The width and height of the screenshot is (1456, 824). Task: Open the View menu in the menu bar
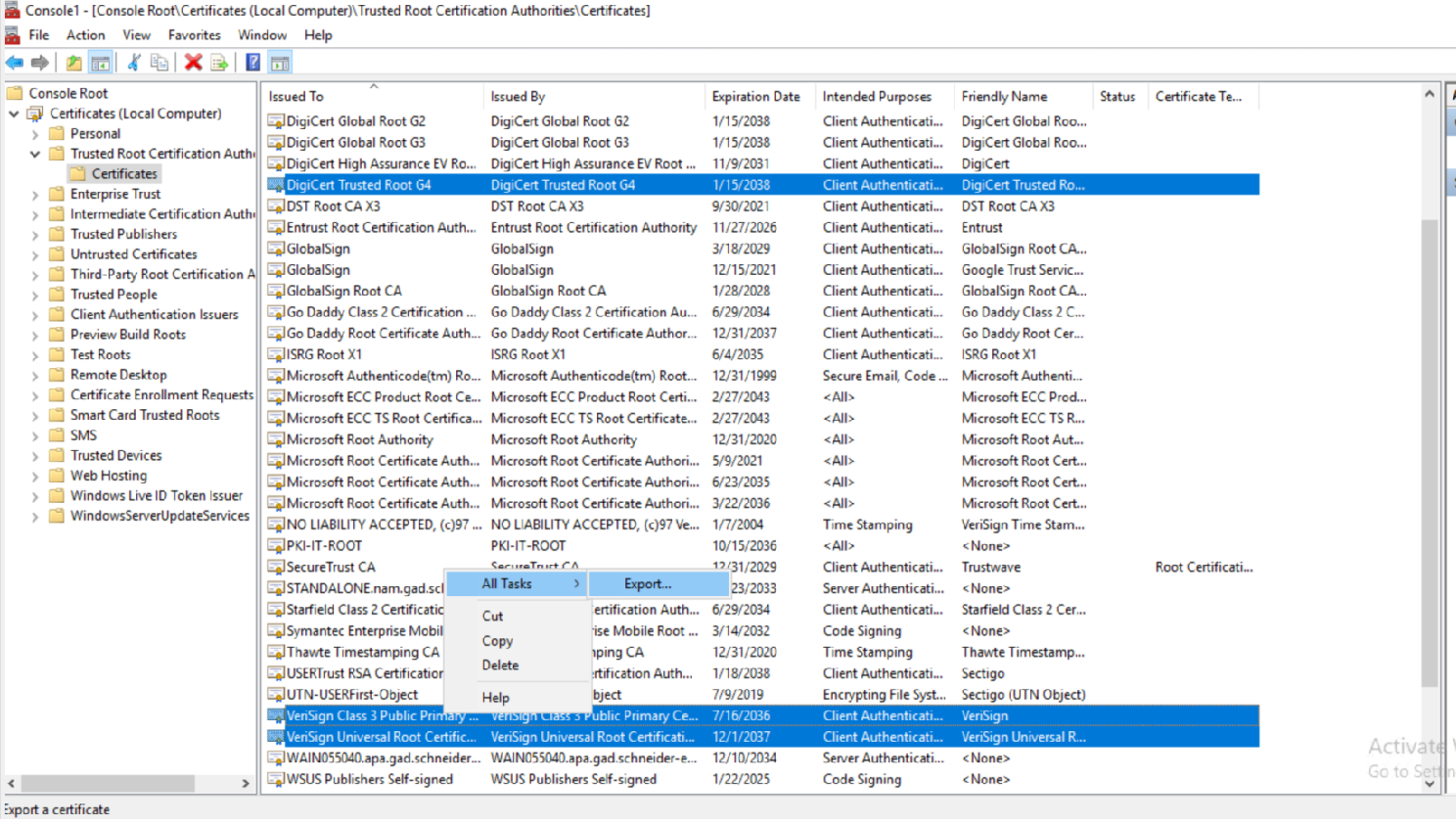[x=137, y=35]
